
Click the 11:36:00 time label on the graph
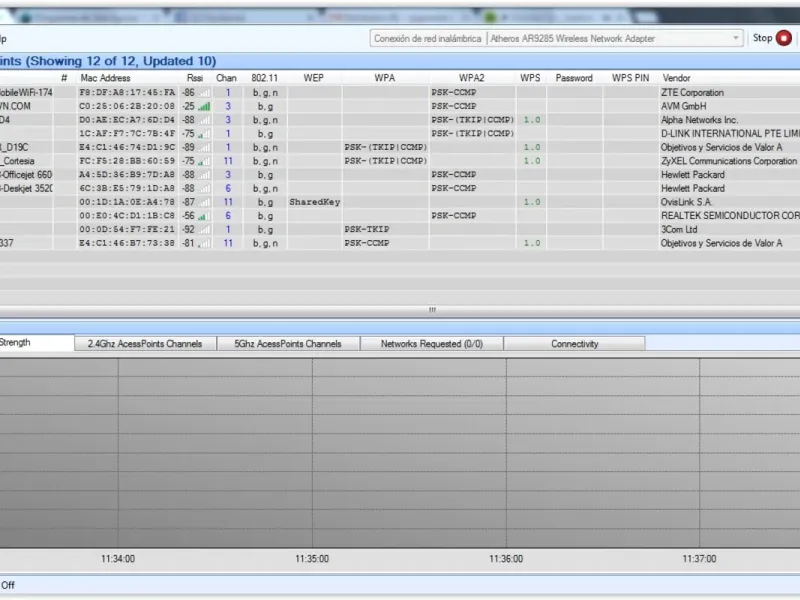(506, 559)
